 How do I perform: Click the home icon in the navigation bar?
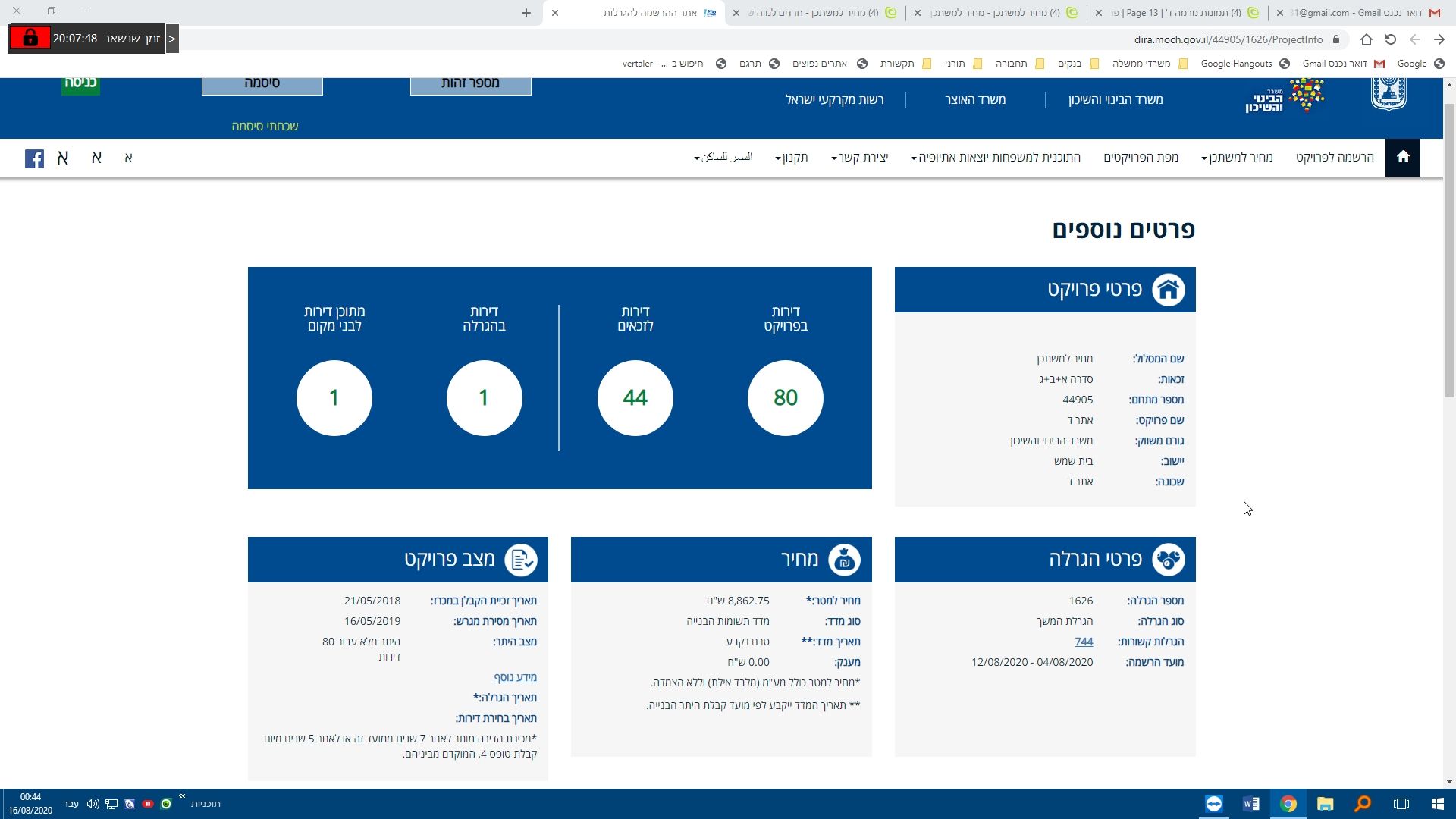(1403, 157)
